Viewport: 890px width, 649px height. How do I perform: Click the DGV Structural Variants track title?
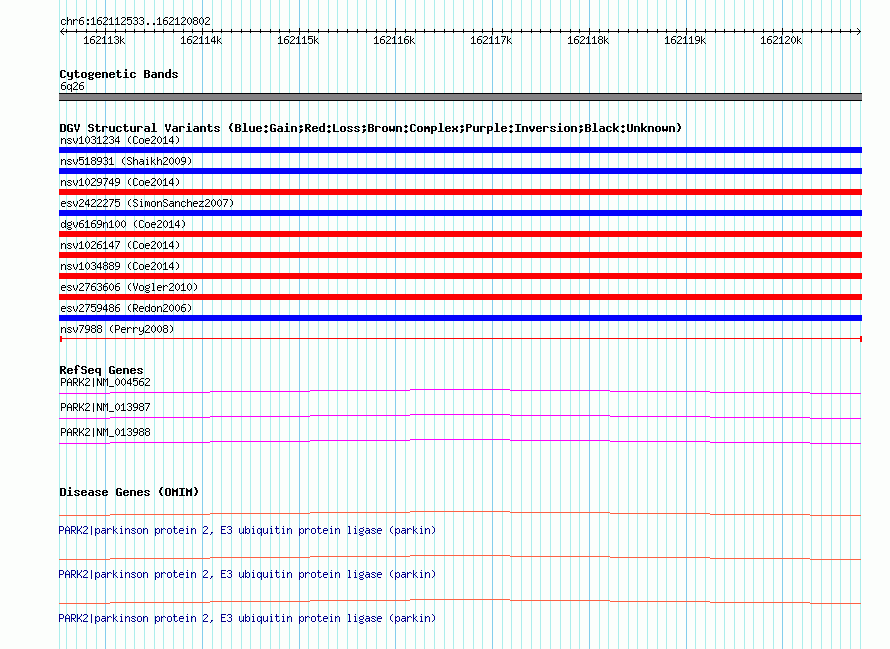(370, 128)
